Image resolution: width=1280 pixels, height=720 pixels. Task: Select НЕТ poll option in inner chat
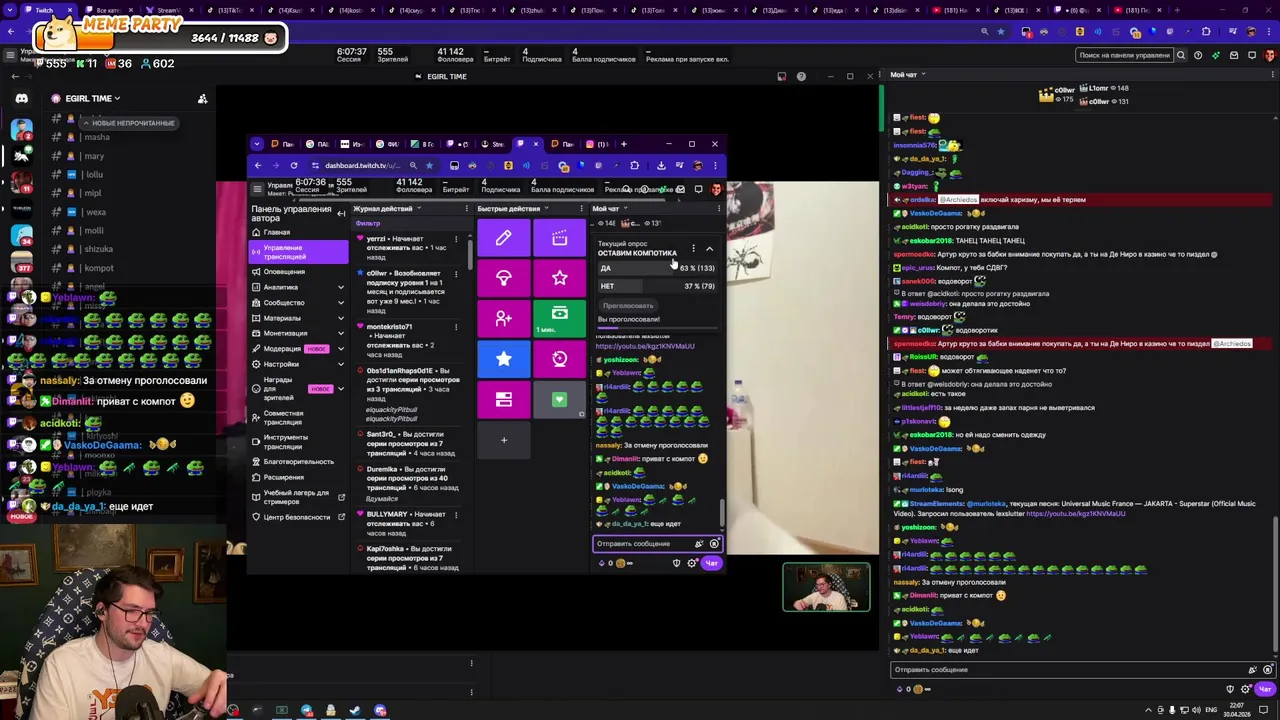(x=656, y=286)
